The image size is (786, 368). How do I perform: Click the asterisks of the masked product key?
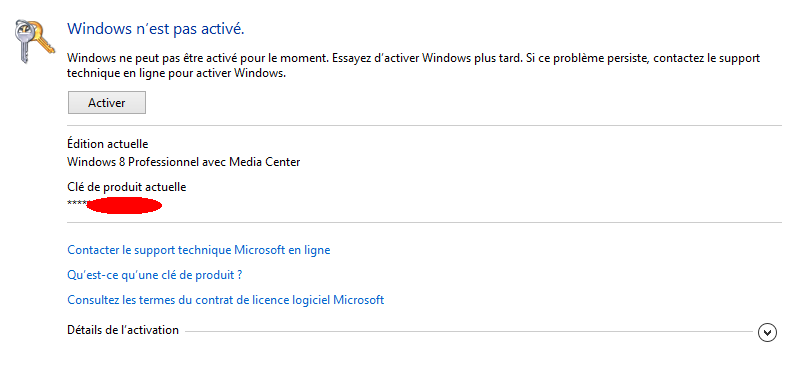(76, 204)
